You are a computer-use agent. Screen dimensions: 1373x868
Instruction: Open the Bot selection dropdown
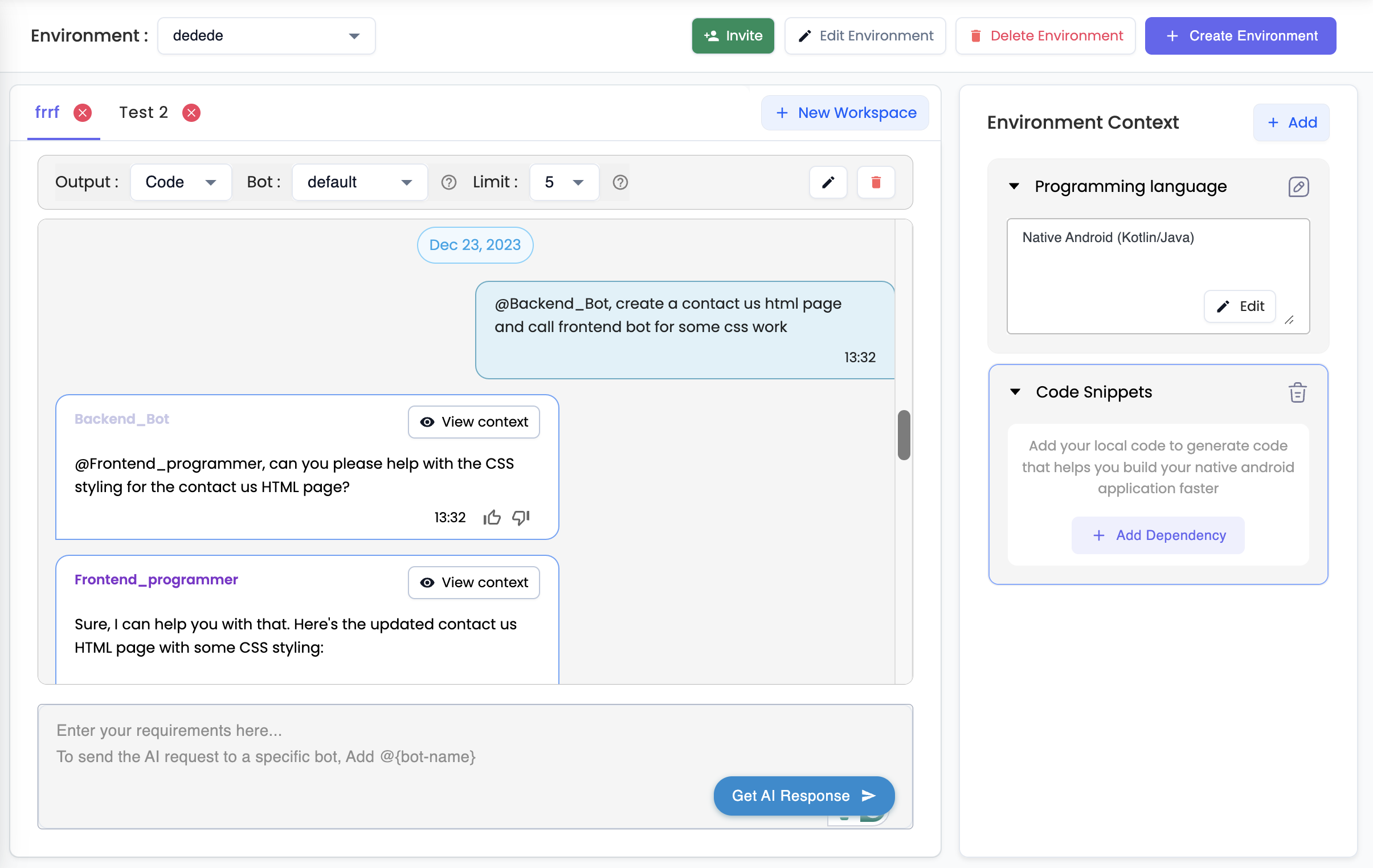pyautogui.click(x=359, y=182)
